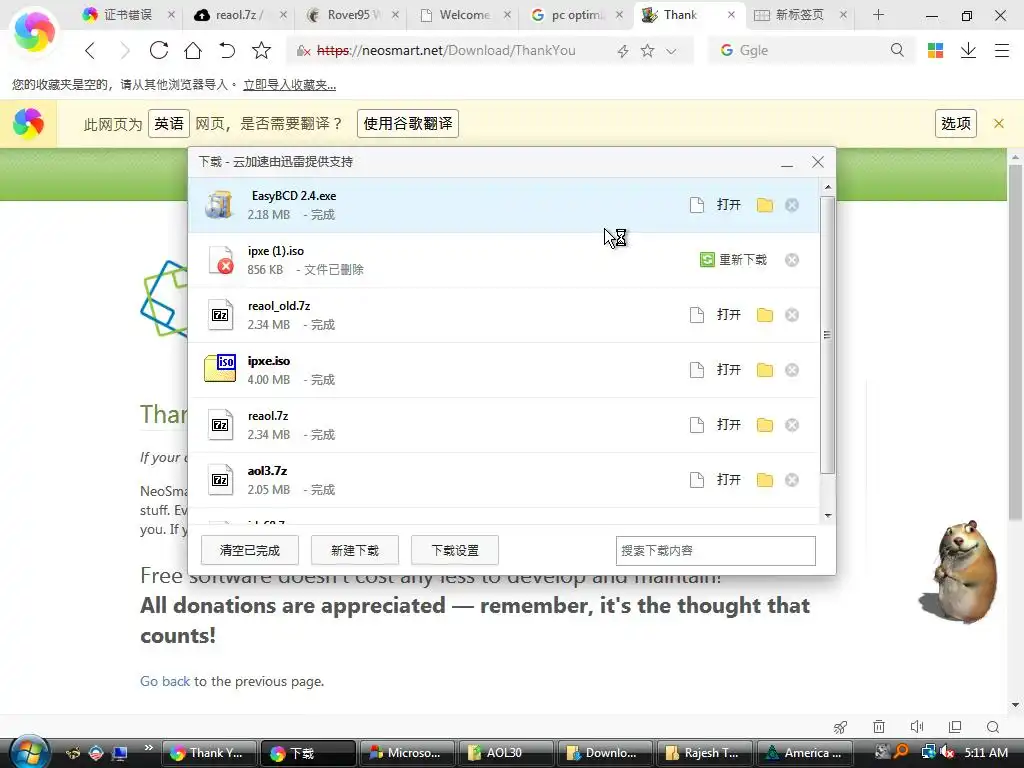Viewport: 1024px width, 768px height.
Task: Click 打开 for aol3.7z
Action: click(x=729, y=479)
